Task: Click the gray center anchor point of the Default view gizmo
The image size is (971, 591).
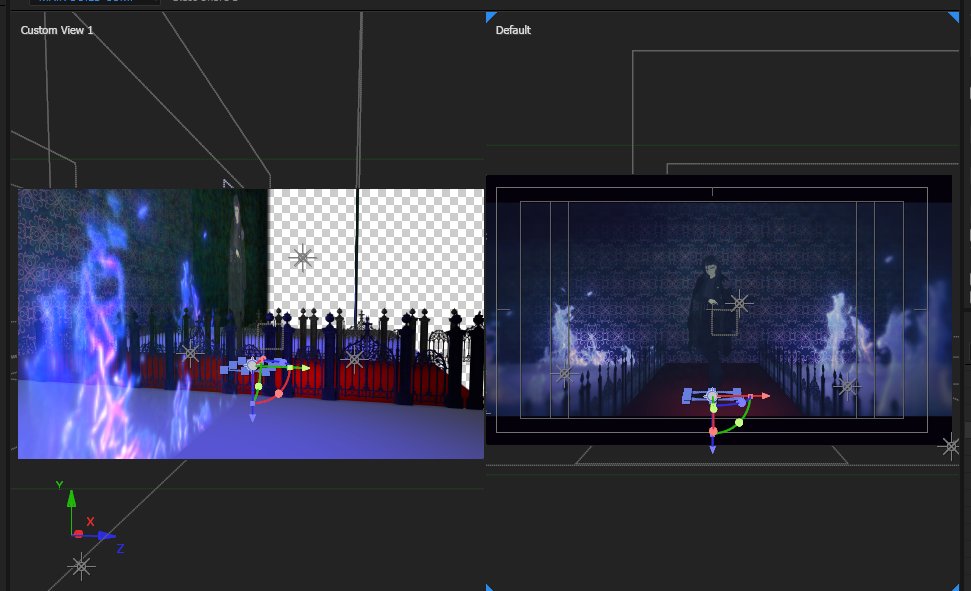Action: (x=712, y=395)
